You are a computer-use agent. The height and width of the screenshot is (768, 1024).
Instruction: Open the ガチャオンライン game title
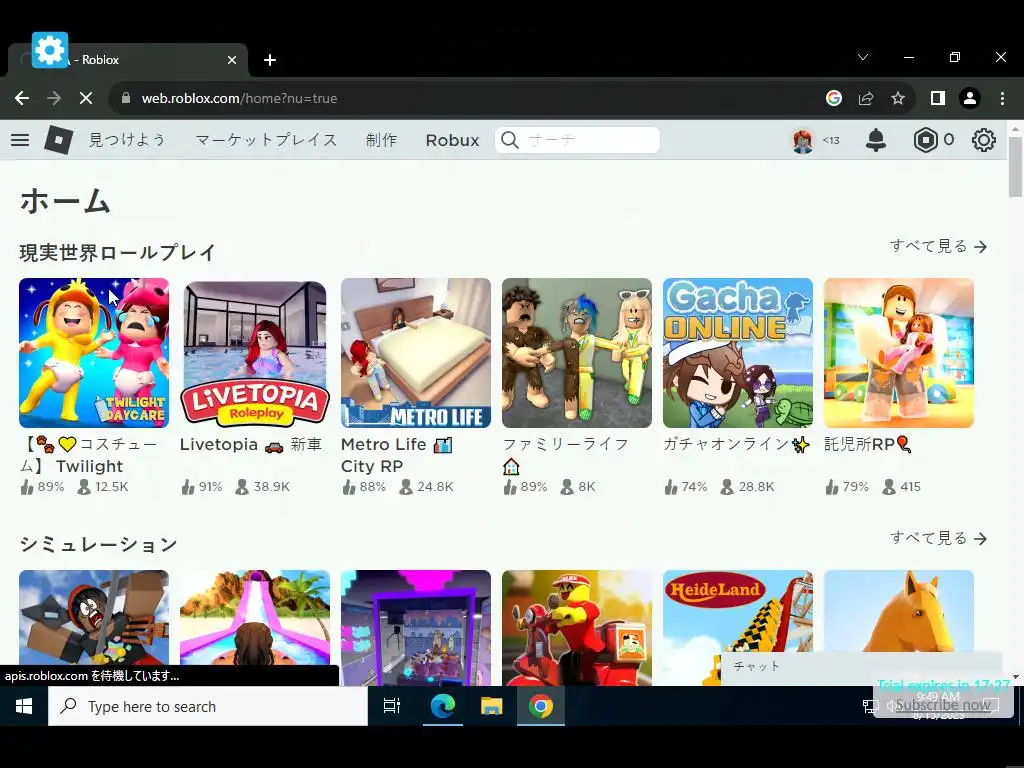click(x=736, y=444)
